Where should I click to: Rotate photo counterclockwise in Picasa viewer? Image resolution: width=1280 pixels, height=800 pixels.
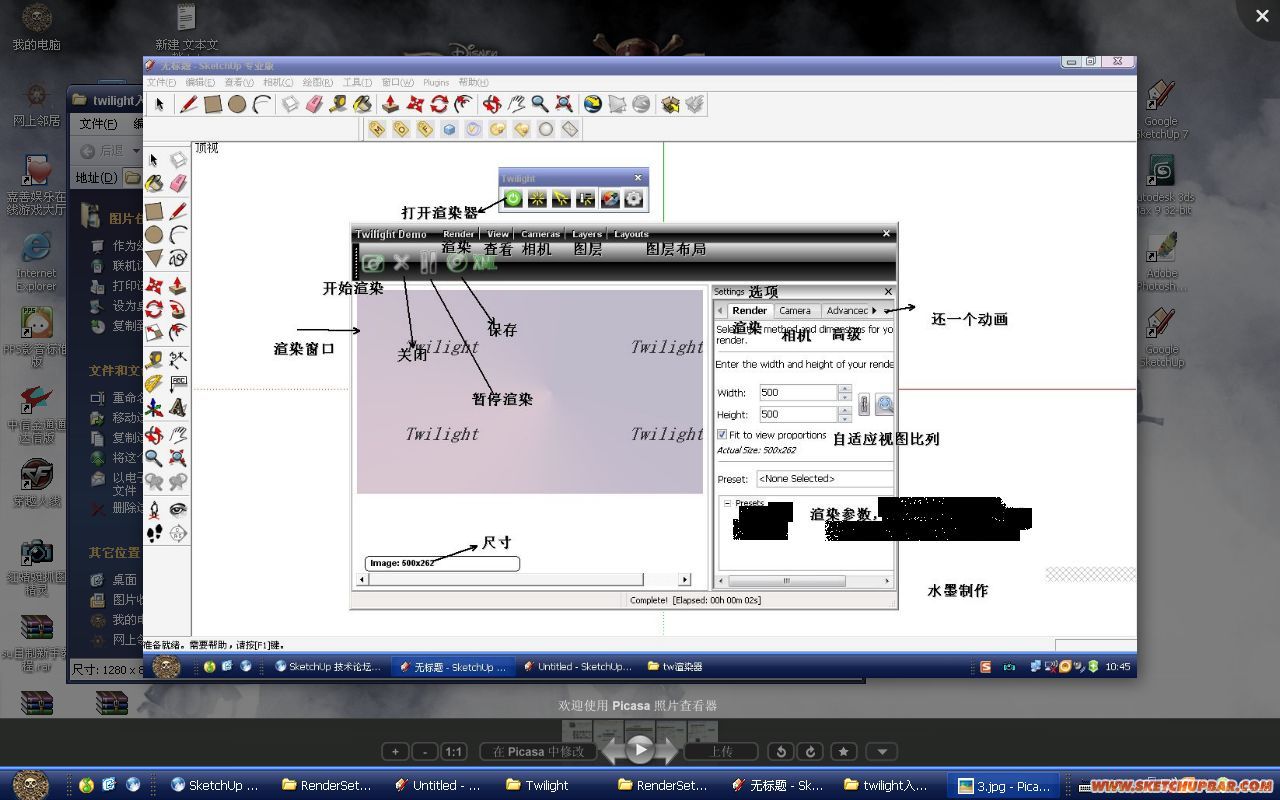pos(782,752)
